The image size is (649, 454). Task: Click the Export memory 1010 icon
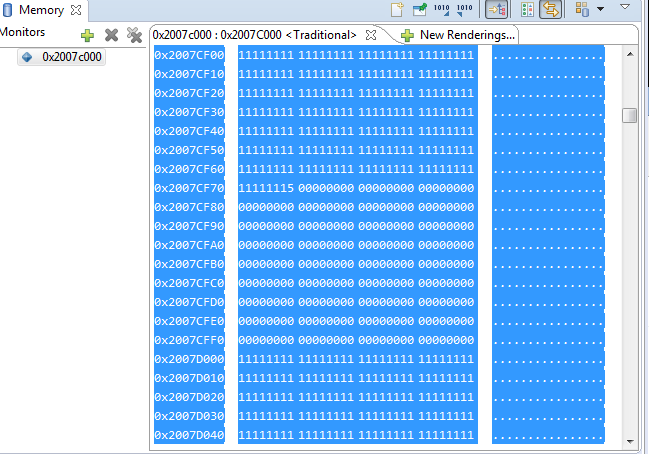click(464, 9)
